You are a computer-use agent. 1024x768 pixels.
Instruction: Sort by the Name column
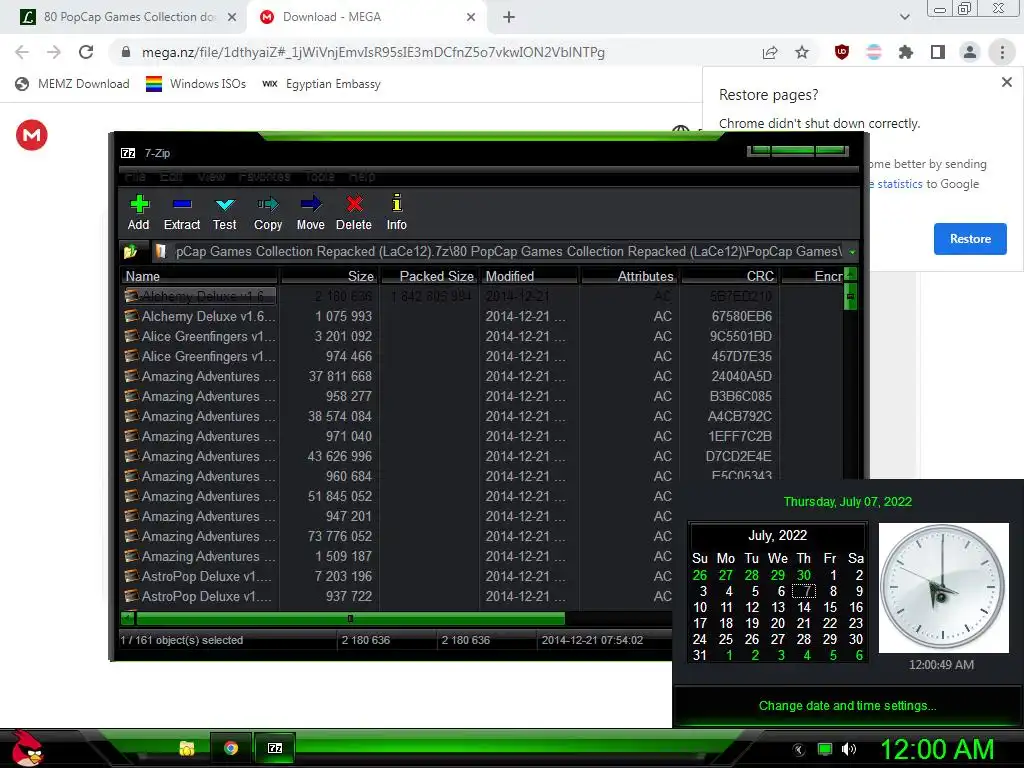200,276
